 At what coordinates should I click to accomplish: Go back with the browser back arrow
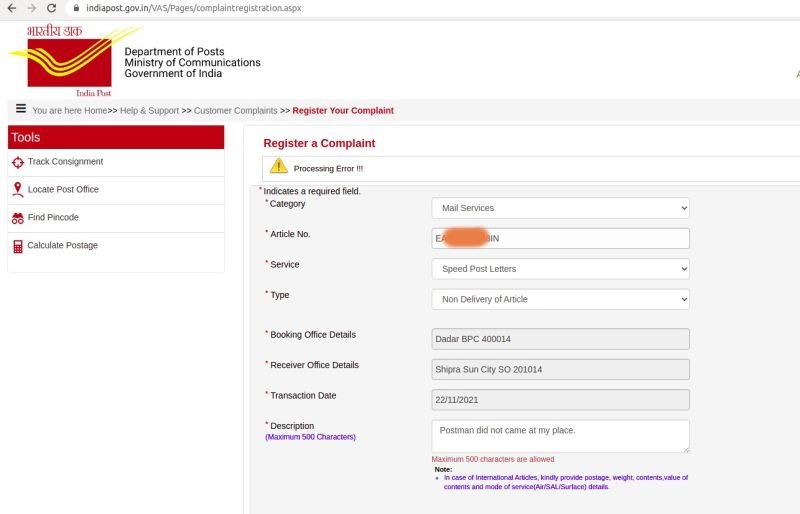click(12, 8)
